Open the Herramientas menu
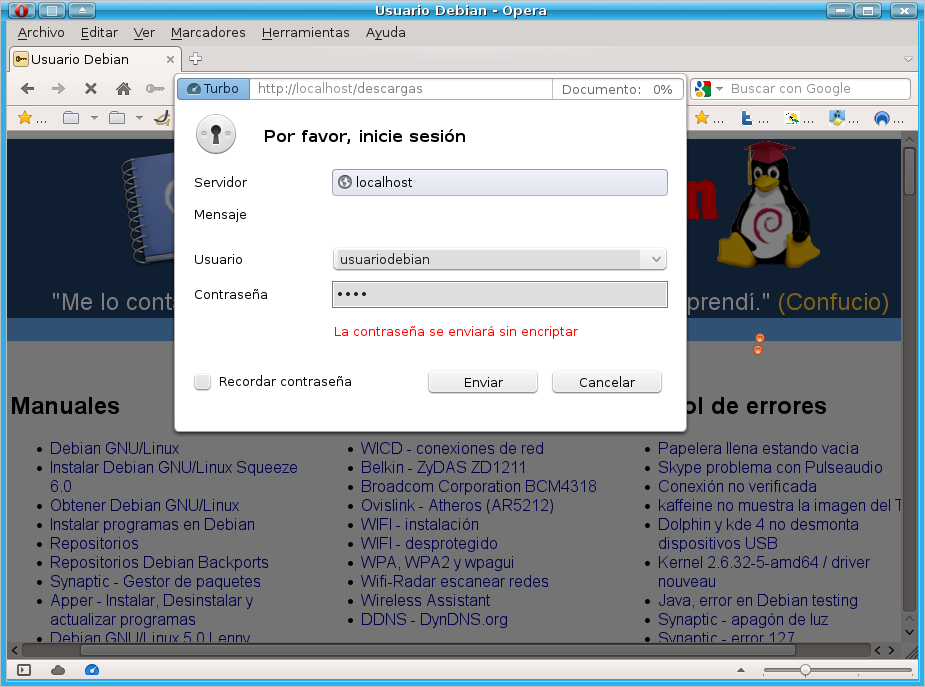Image resolution: width=925 pixels, height=687 pixels. [x=306, y=32]
